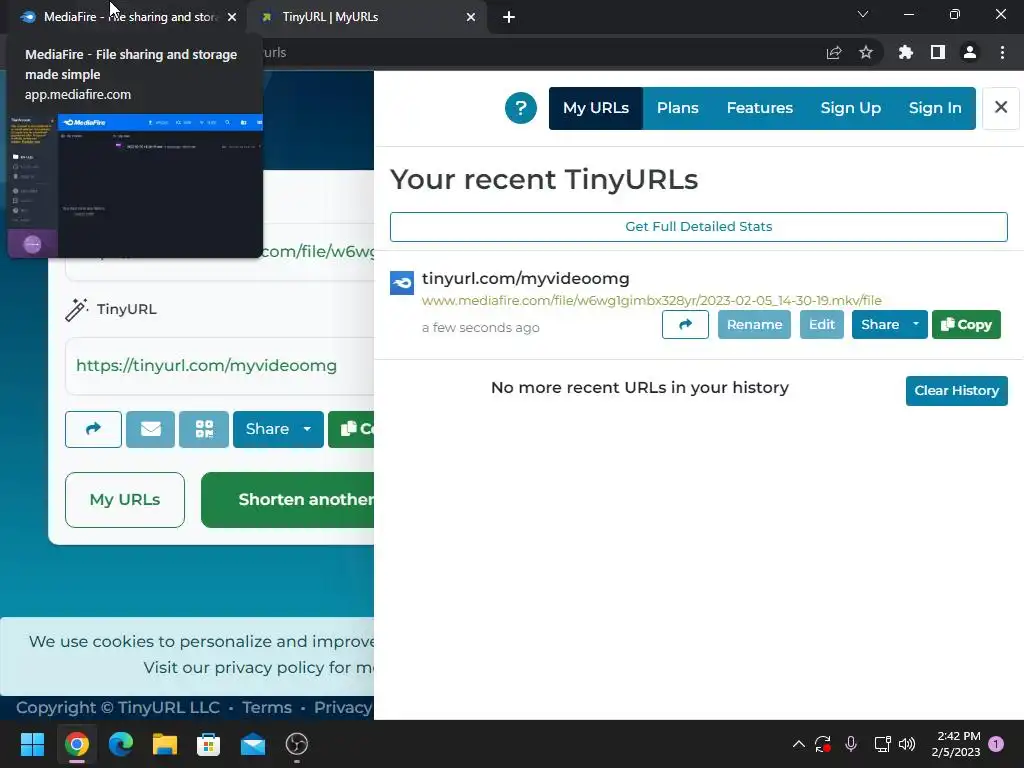Image resolution: width=1024 pixels, height=768 pixels.
Task: Click the MediaFire favicon beside tinyurl.com/myvideoomg
Action: pyautogui.click(x=402, y=283)
